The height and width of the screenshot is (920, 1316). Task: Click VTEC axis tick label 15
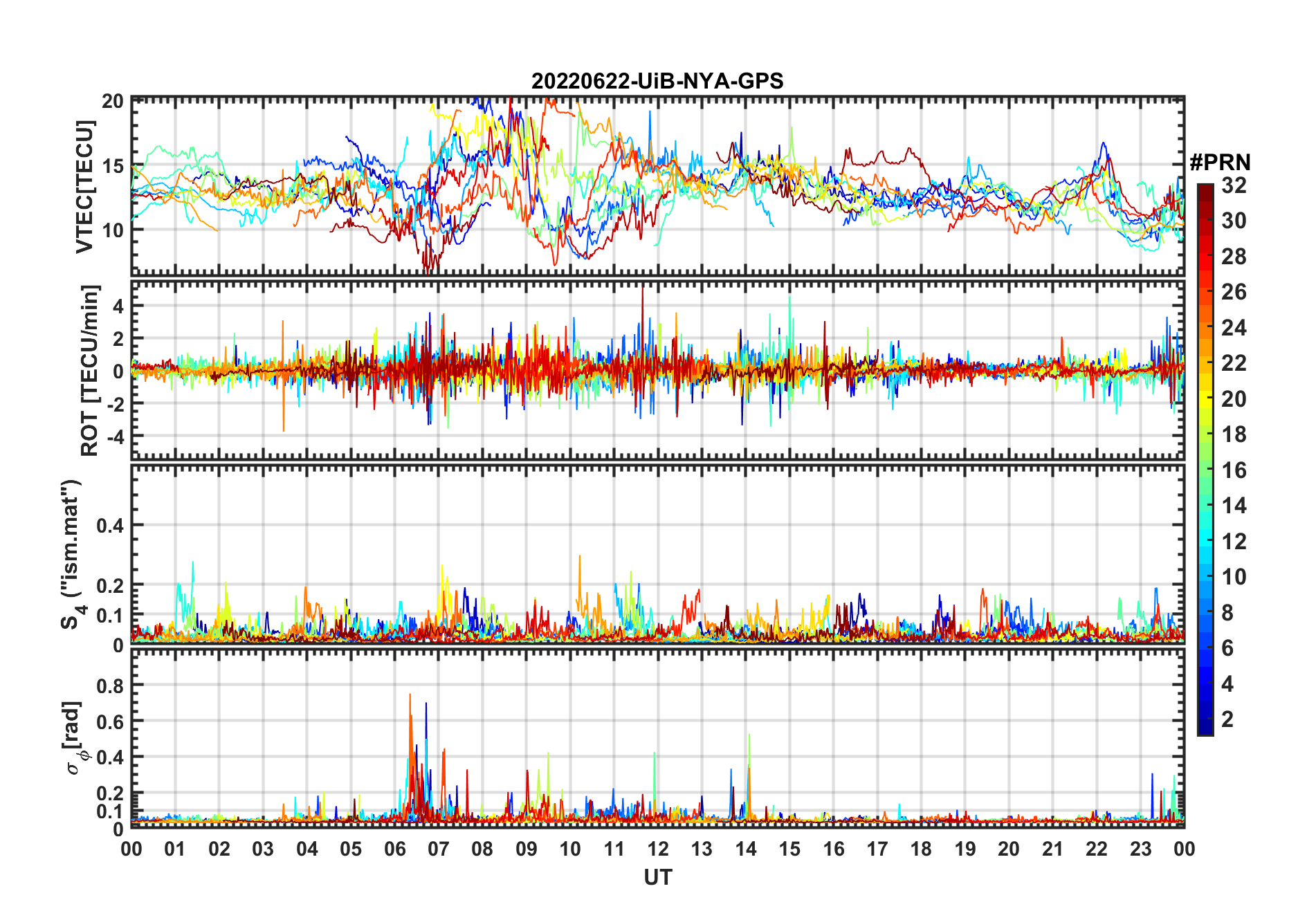pyautogui.click(x=113, y=166)
